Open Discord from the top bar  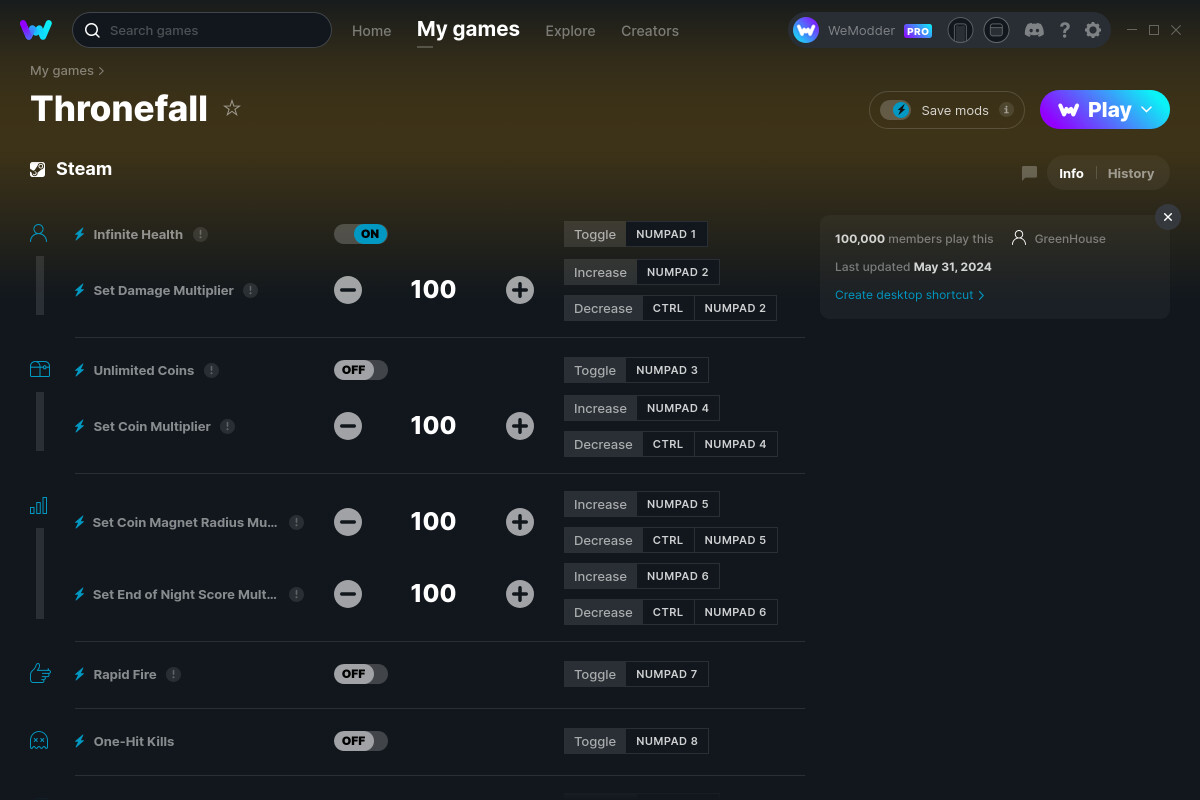click(x=1034, y=30)
